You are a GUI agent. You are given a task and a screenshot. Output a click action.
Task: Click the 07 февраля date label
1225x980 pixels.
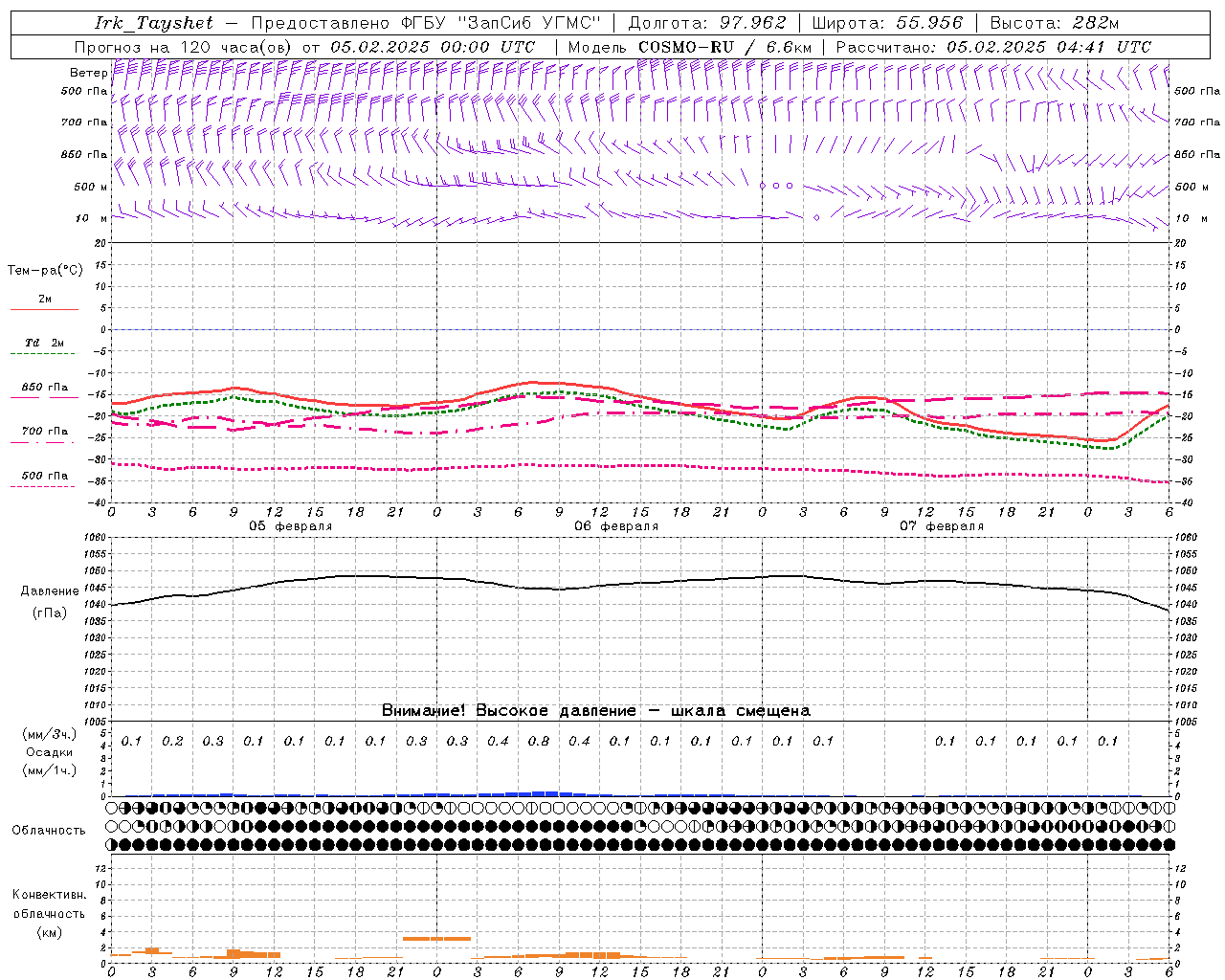pos(942,526)
